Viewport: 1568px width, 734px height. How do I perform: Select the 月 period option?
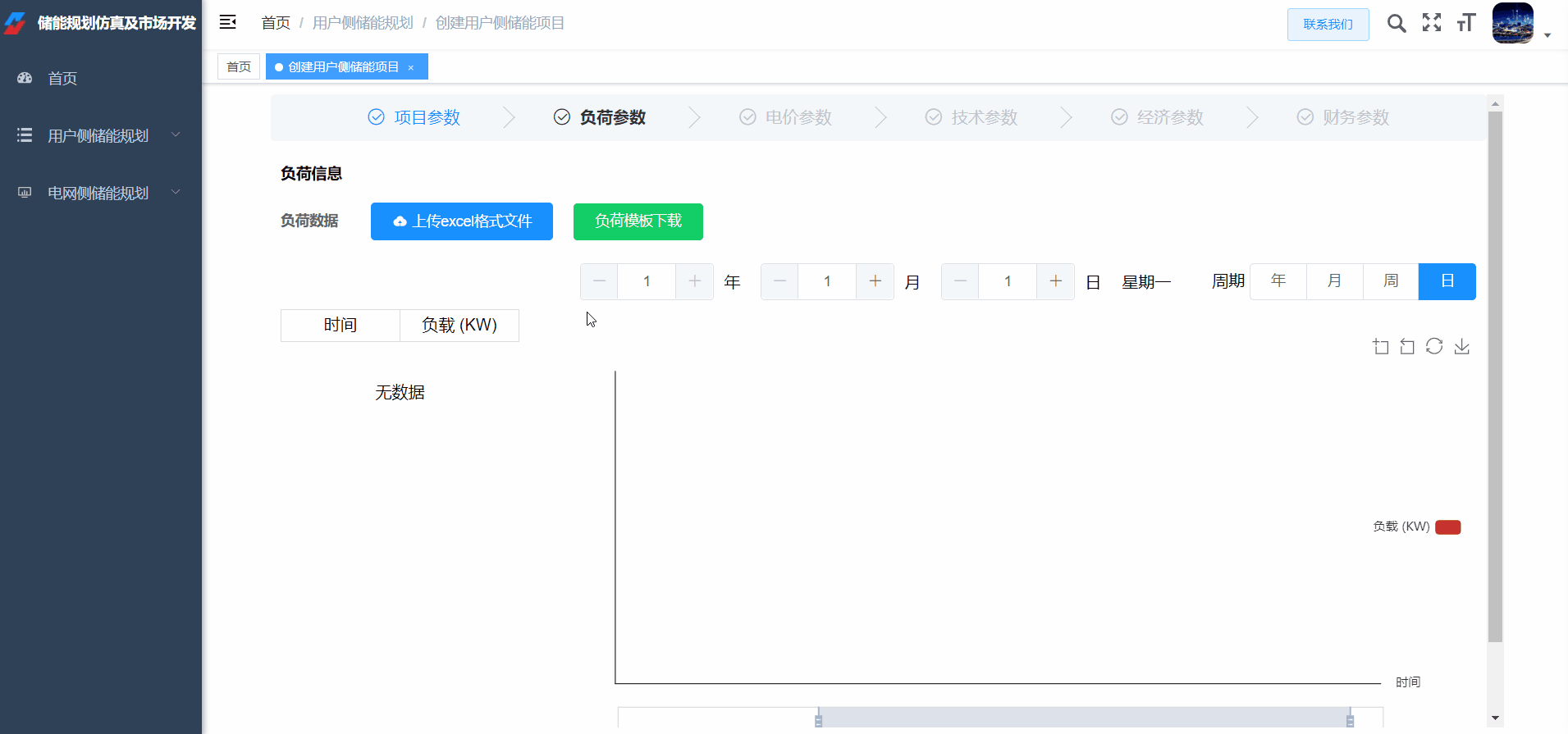(x=1334, y=281)
